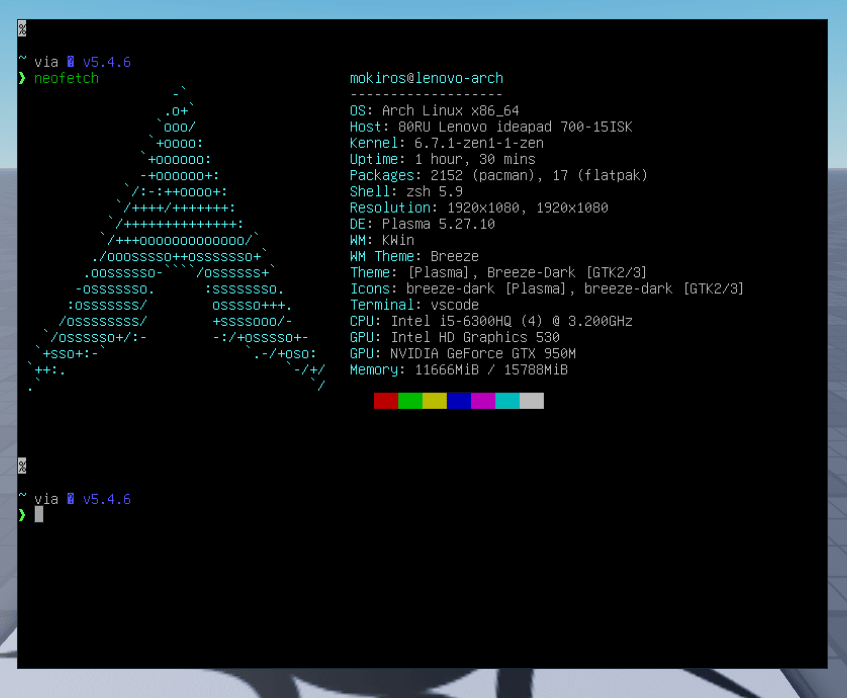This screenshot has width=847, height=698.
Task: Click the Icons 'breeze-dark [Plasma]' line
Action: point(547,289)
